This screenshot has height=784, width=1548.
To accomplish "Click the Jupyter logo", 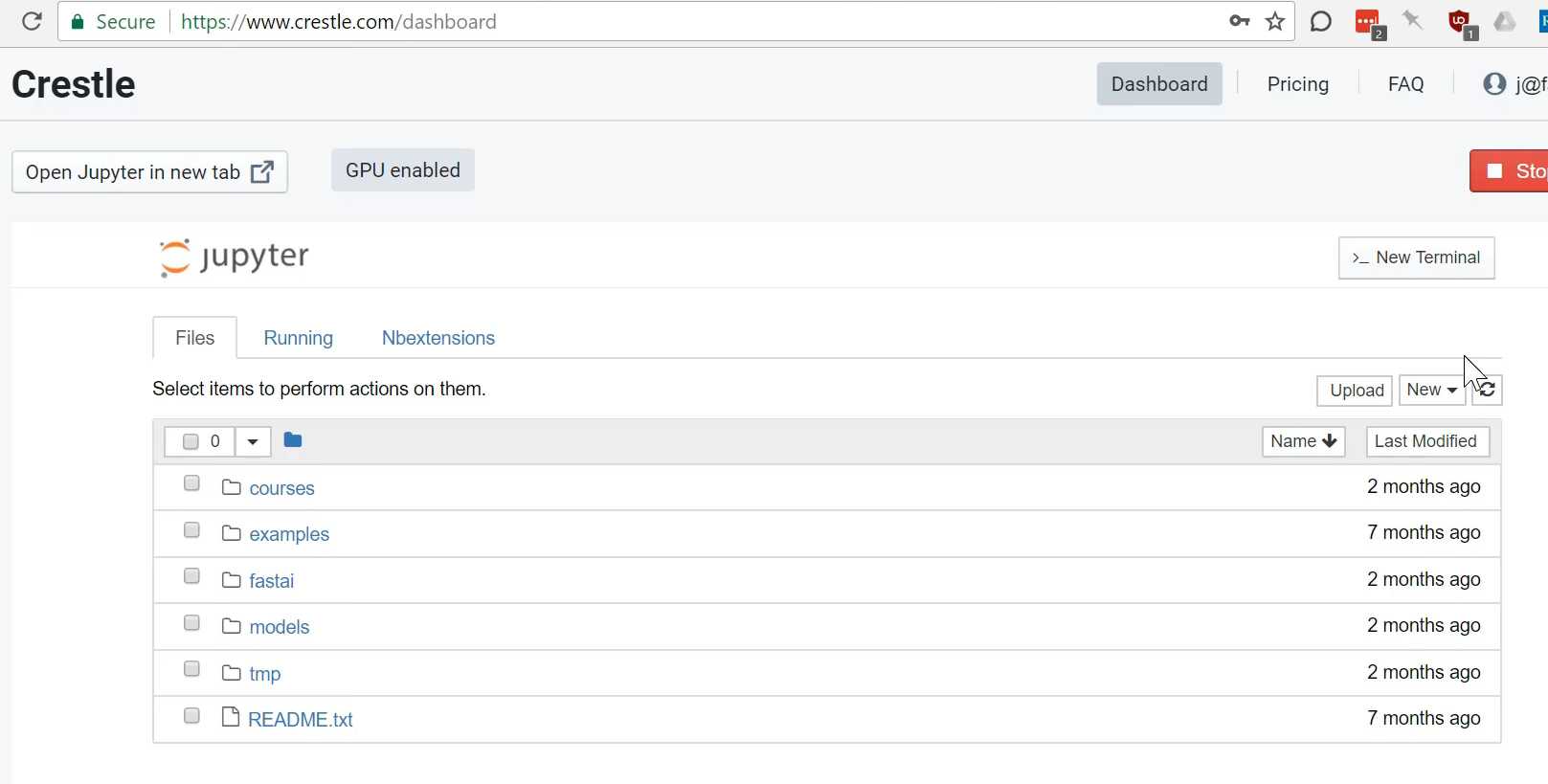I will 235,257.
